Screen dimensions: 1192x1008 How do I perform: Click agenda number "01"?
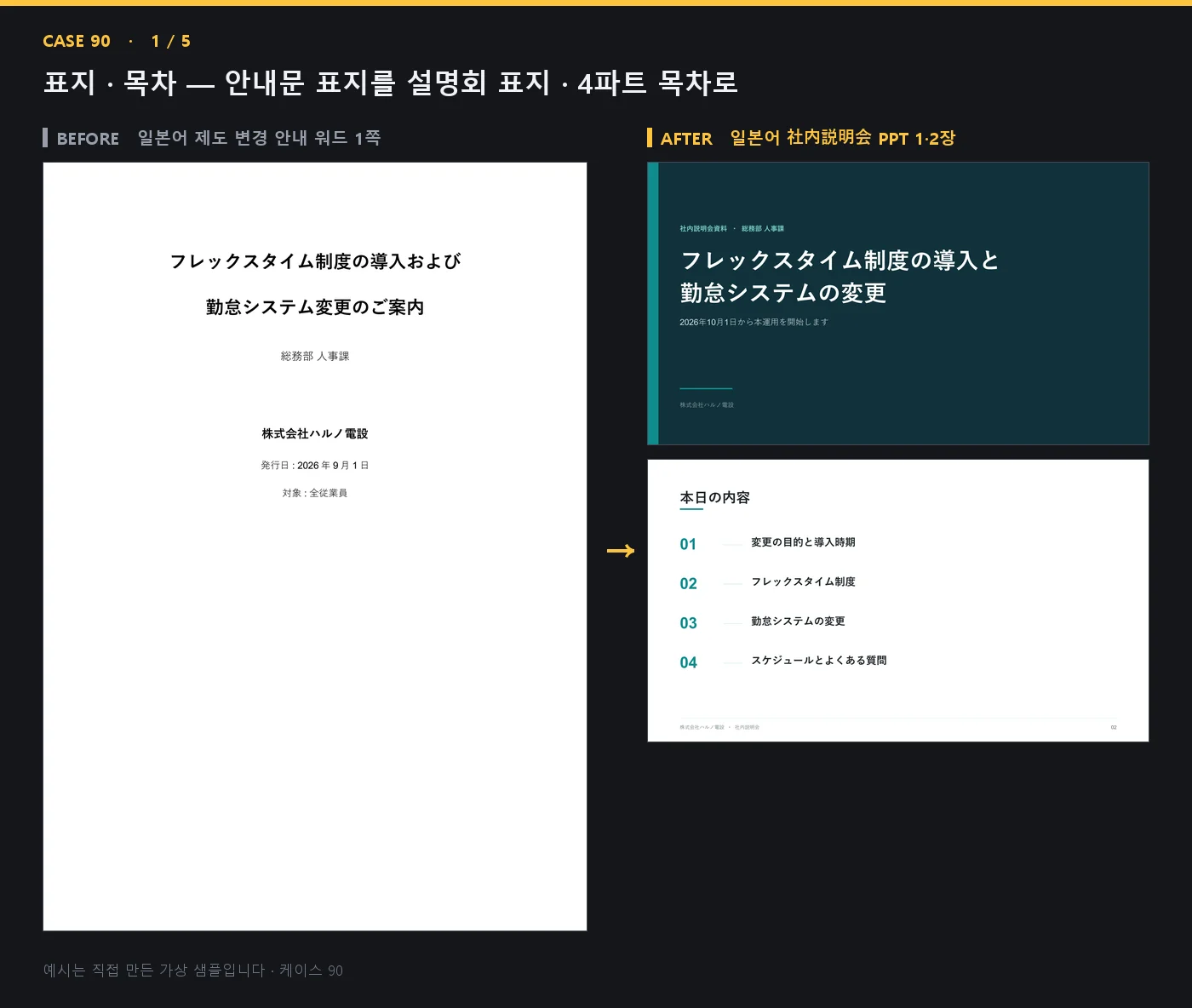pos(688,545)
